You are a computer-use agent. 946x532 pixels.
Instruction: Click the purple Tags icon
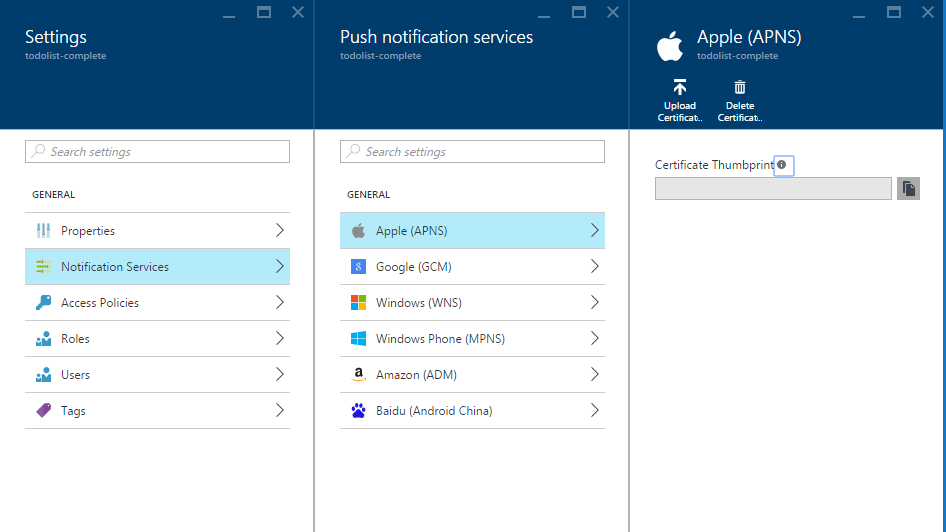tap(43, 411)
